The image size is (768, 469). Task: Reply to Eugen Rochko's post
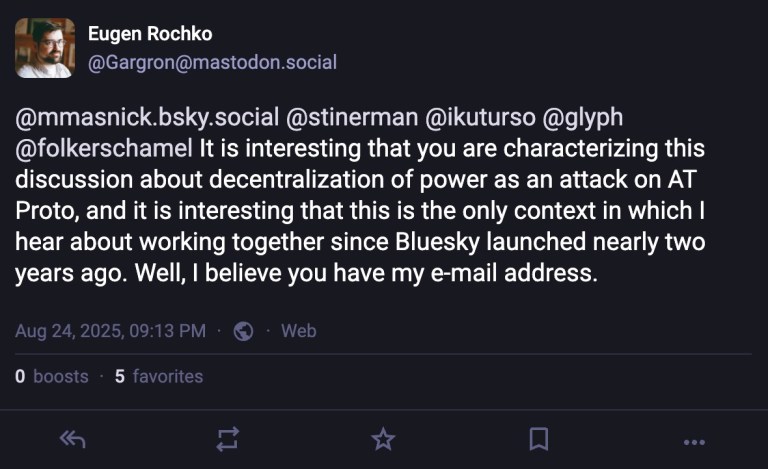pyautogui.click(x=72, y=439)
